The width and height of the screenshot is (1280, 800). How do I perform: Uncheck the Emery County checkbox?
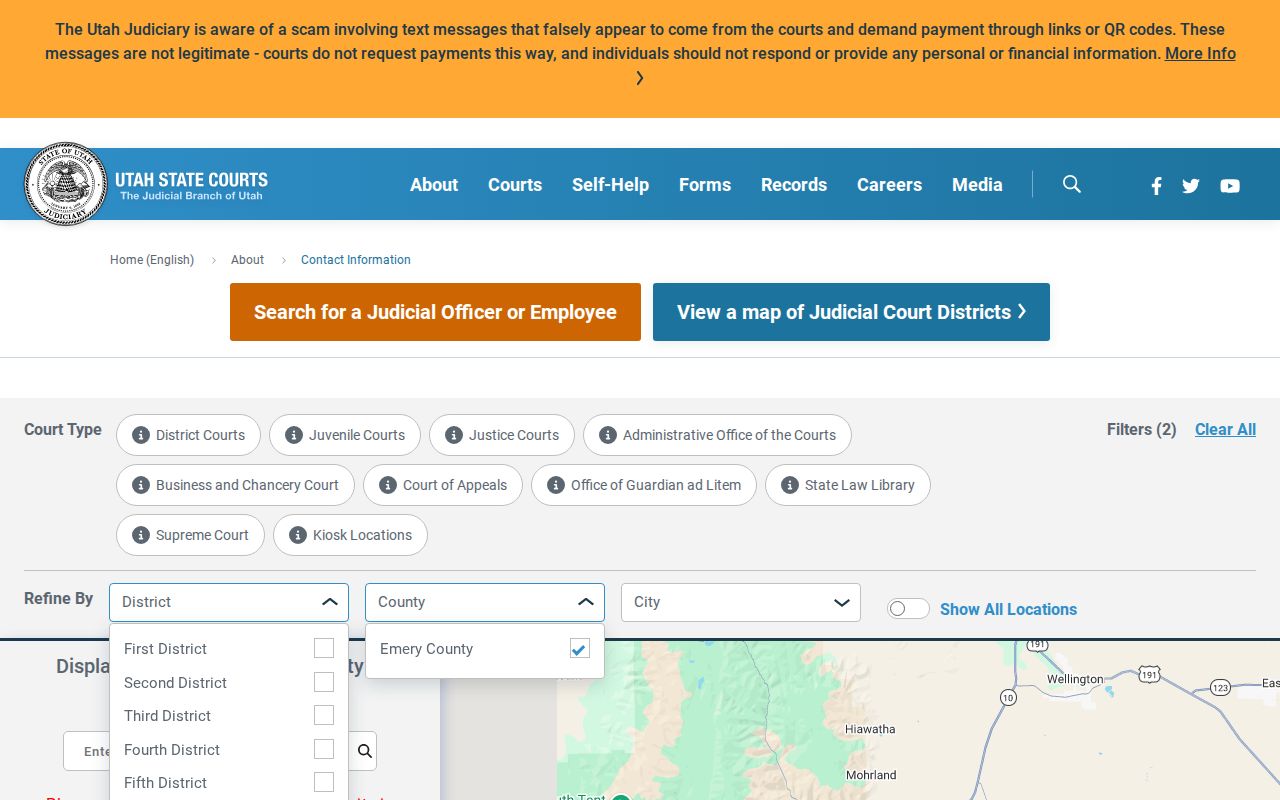click(580, 648)
